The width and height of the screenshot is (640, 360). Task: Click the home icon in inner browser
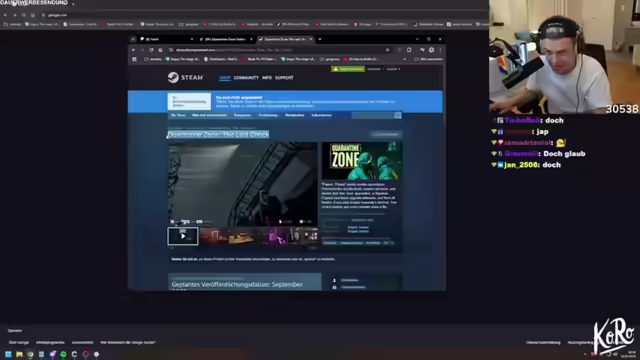[x=160, y=50]
